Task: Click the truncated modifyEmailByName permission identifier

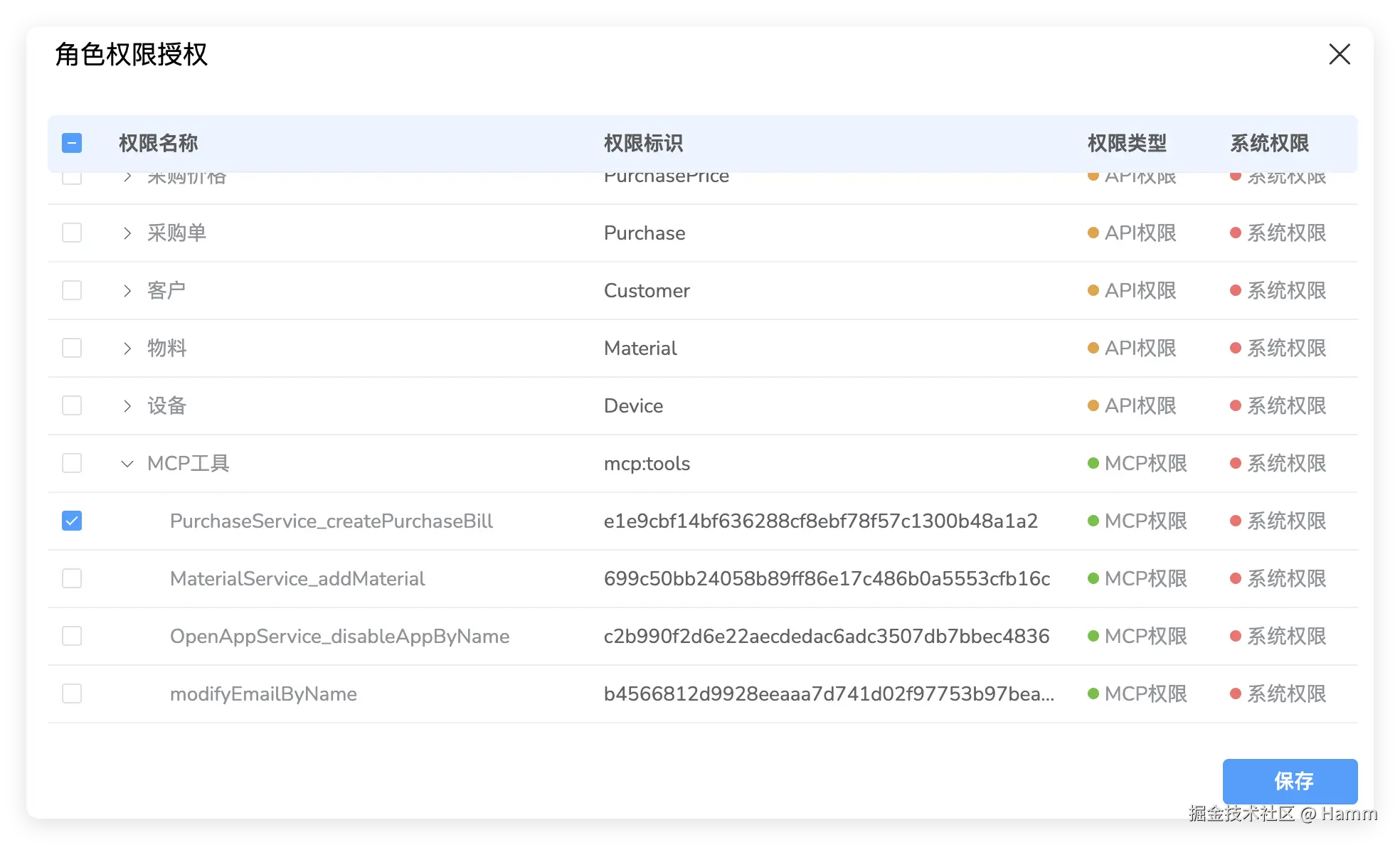Action: (828, 693)
